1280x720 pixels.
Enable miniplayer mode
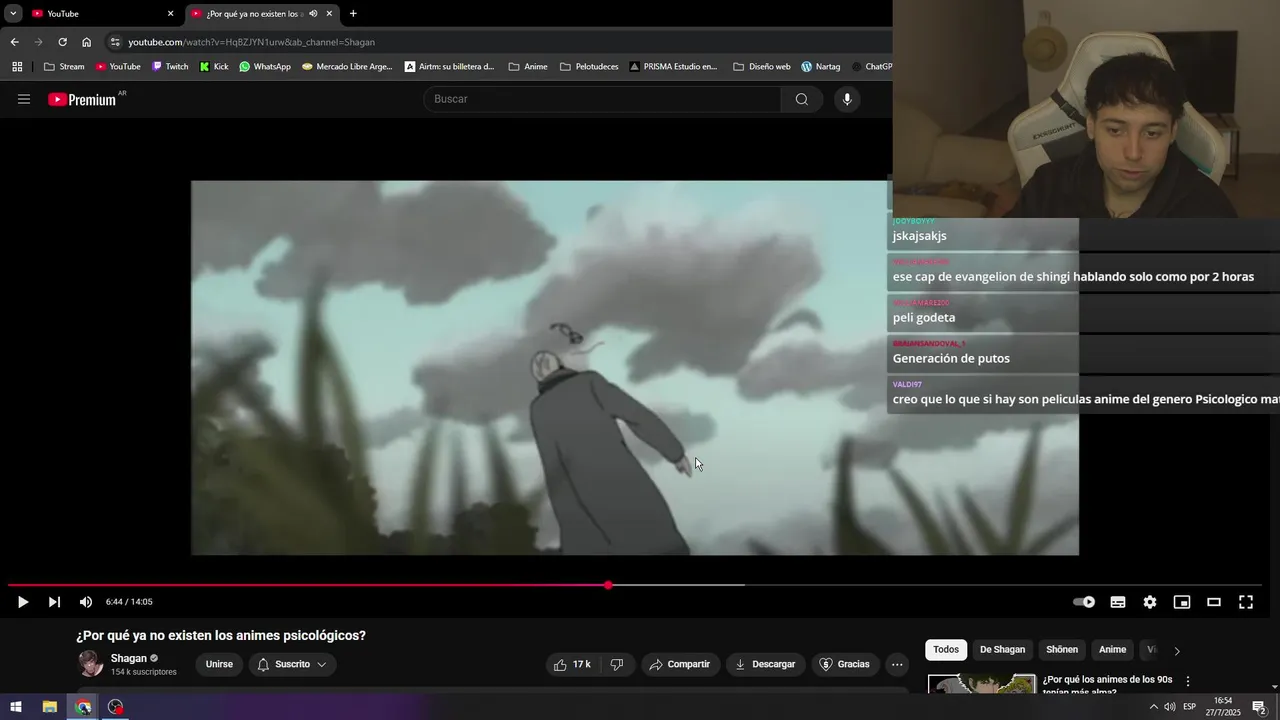tap(1182, 602)
